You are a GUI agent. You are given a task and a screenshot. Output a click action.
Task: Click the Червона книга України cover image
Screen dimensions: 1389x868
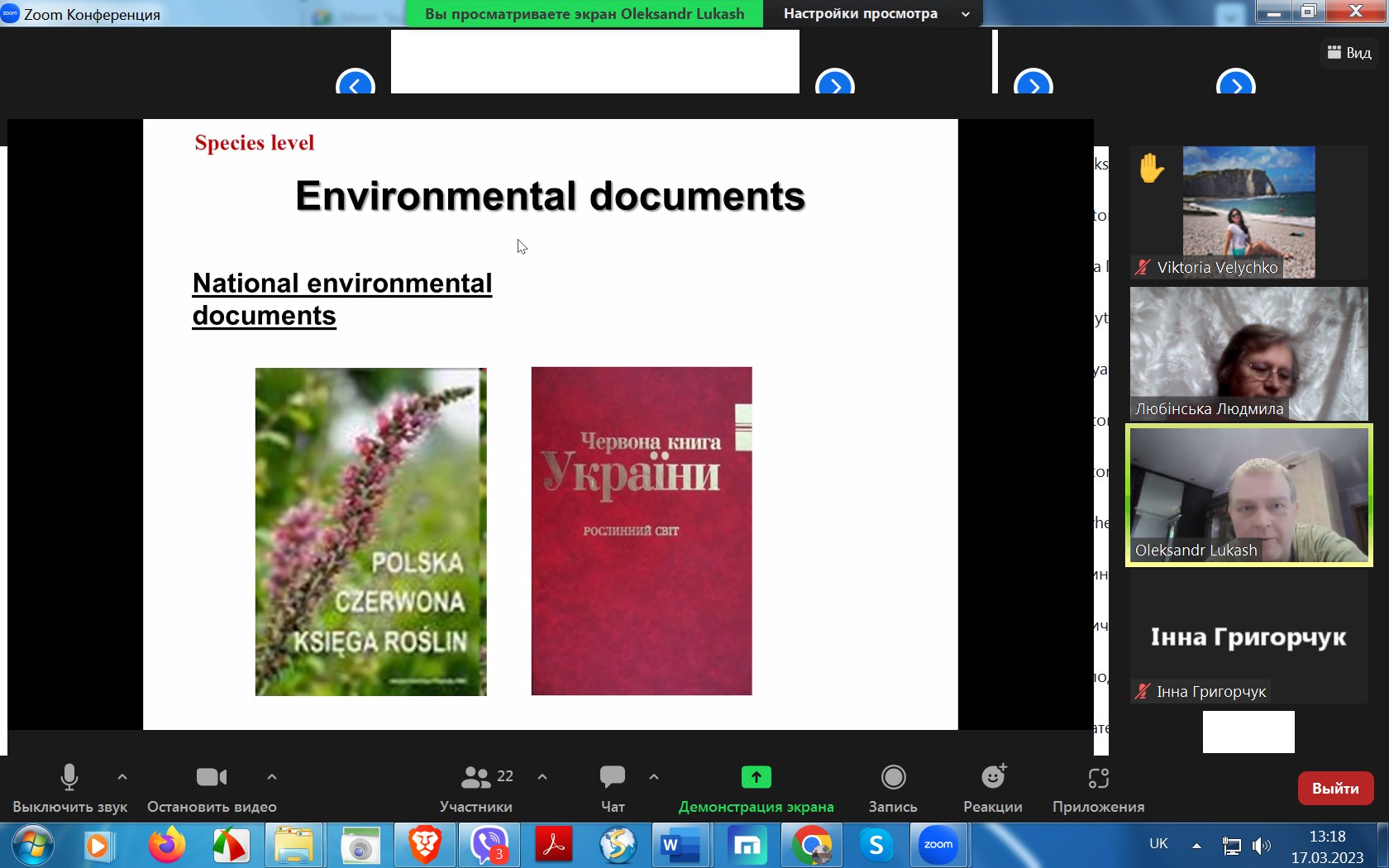pyautogui.click(x=642, y=531)
